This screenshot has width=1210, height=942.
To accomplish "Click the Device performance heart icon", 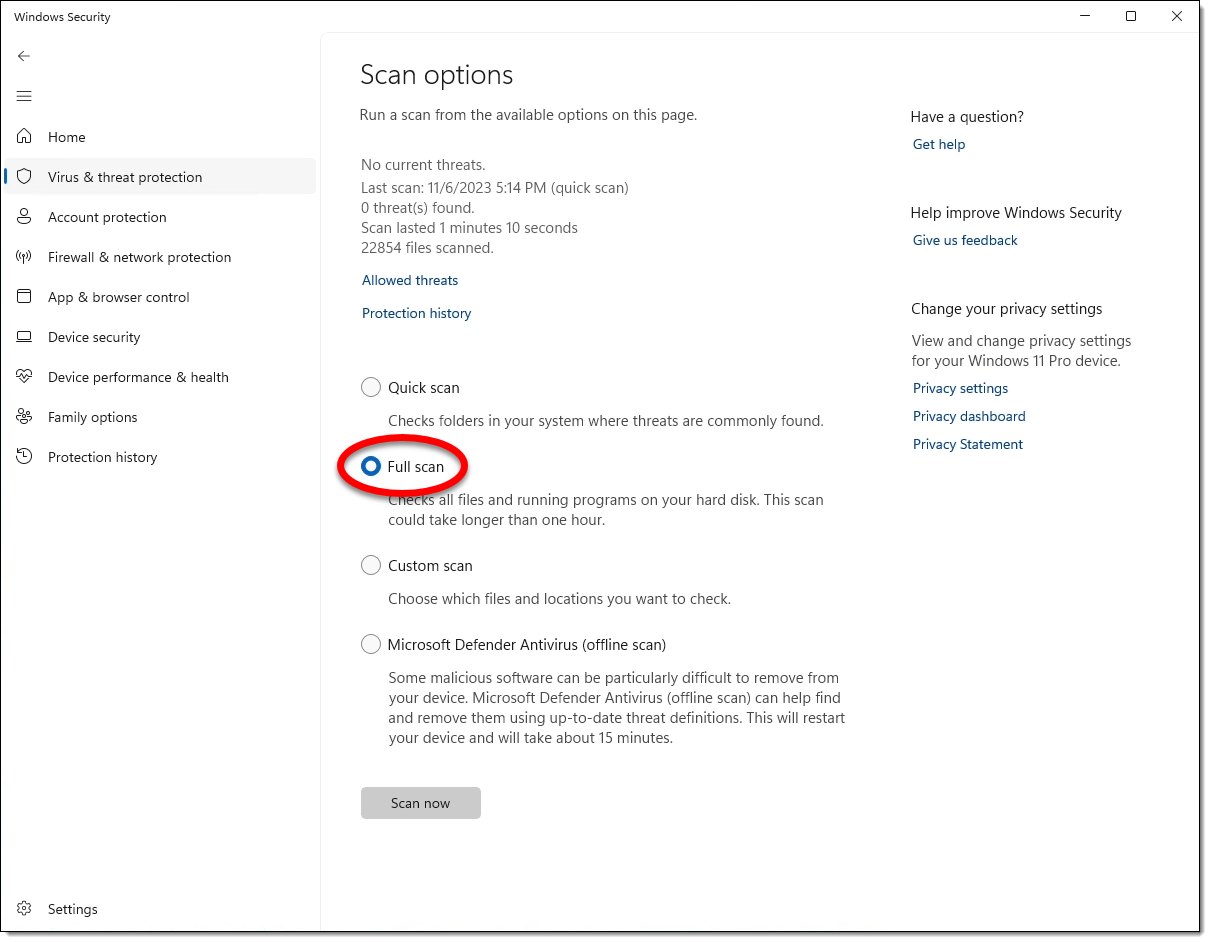I will click(25, 377).
